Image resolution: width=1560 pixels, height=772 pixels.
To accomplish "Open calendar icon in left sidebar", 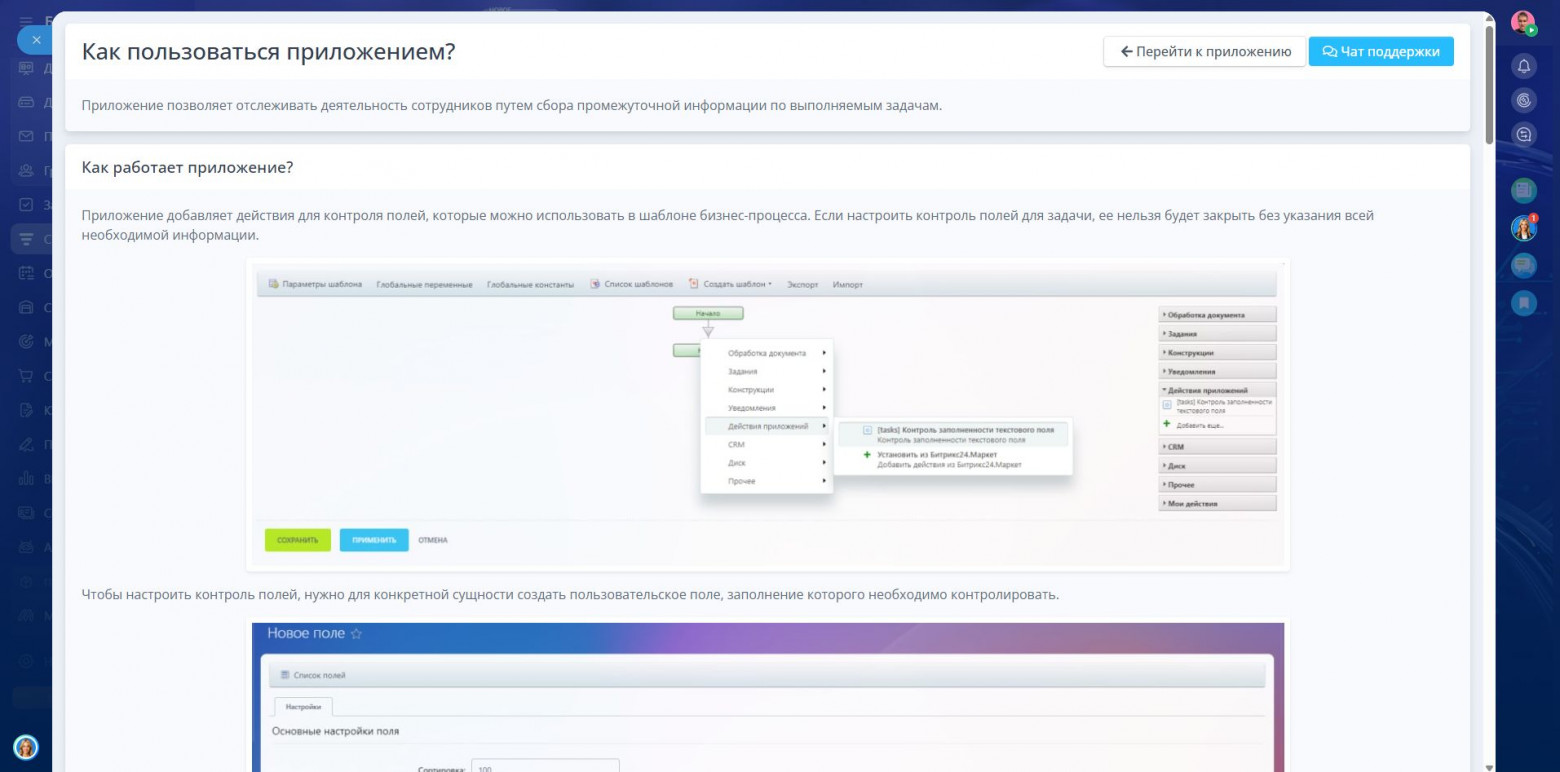I will (26, 273).
